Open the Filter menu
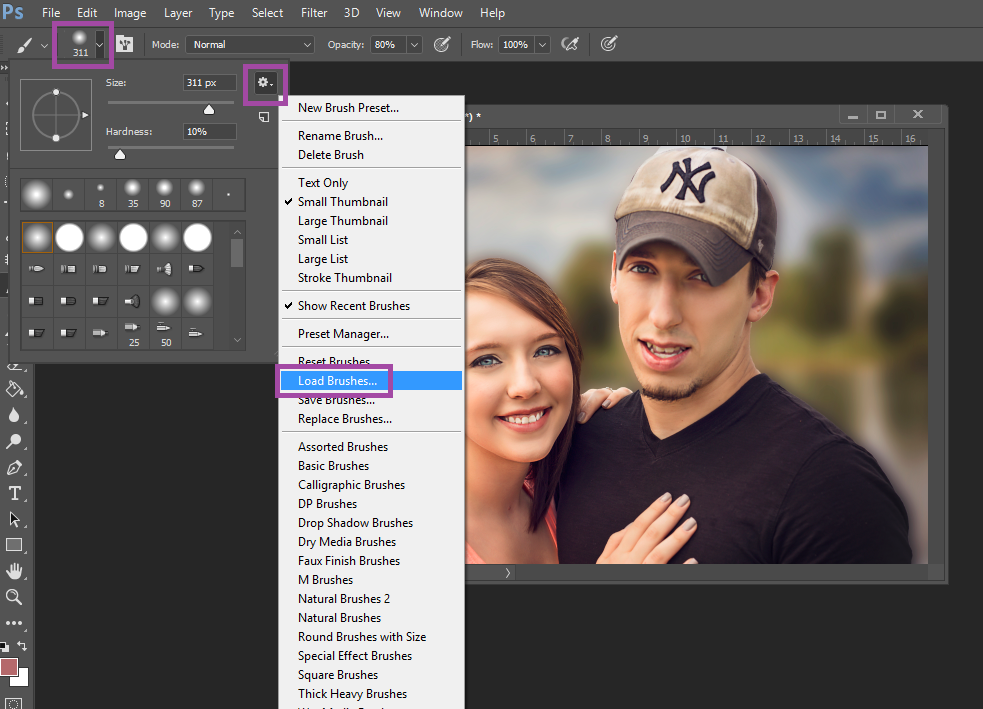The height and width of the screenshot is (709, 983). pyautogui.click(x=314, y=13)
